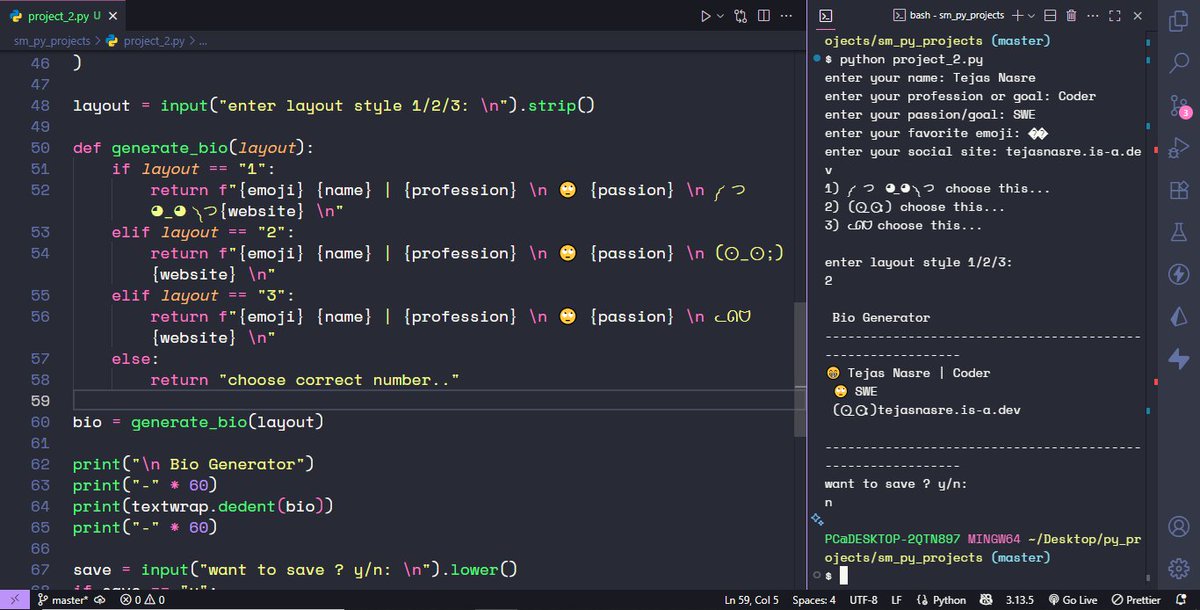The height and width of the screenshot is (610, 1200).
Task: Split the terminal panel
Action: pyautogui.click(x=1050, y=15)
